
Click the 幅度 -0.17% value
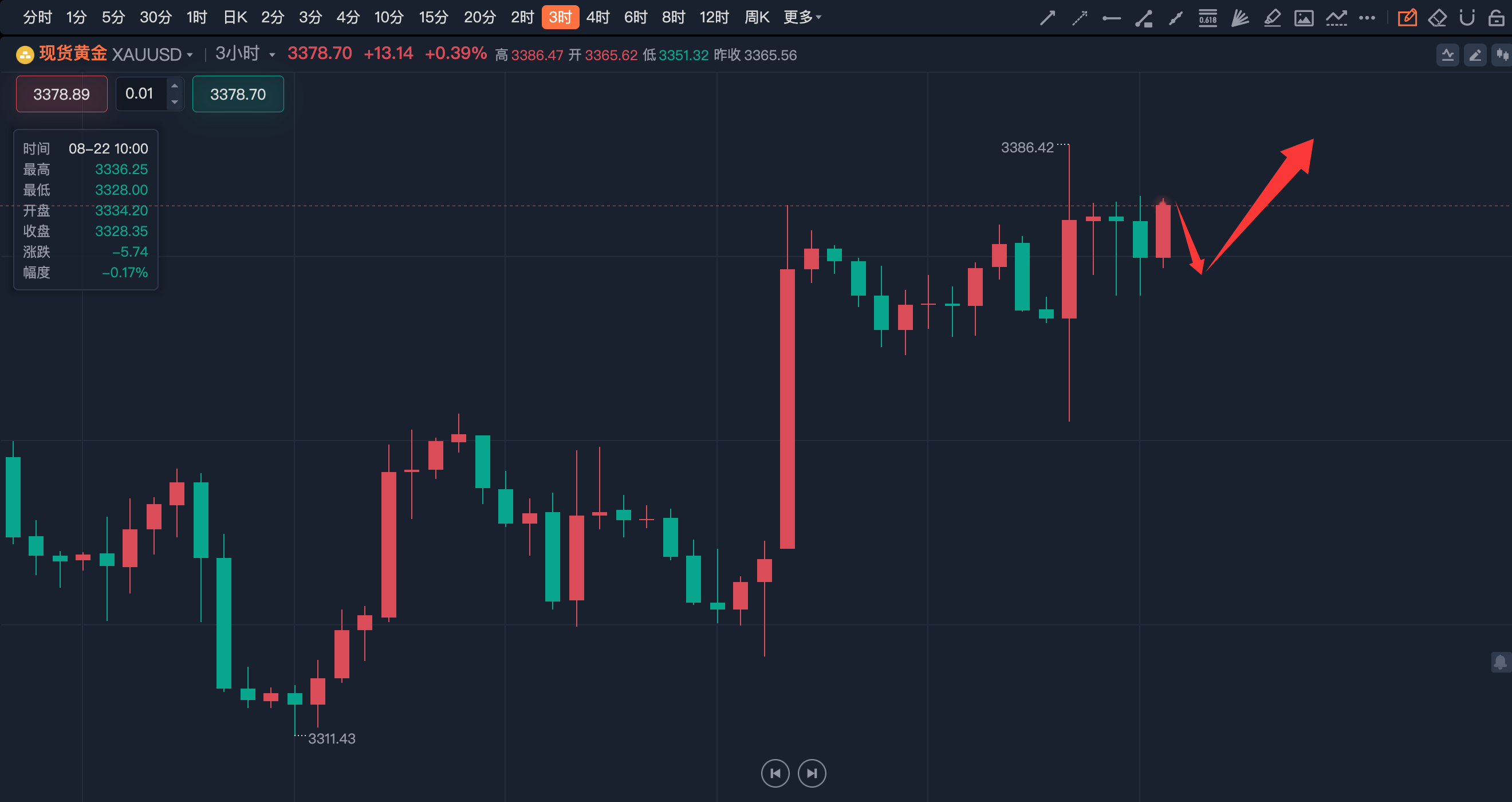click(x=124, y=273)
